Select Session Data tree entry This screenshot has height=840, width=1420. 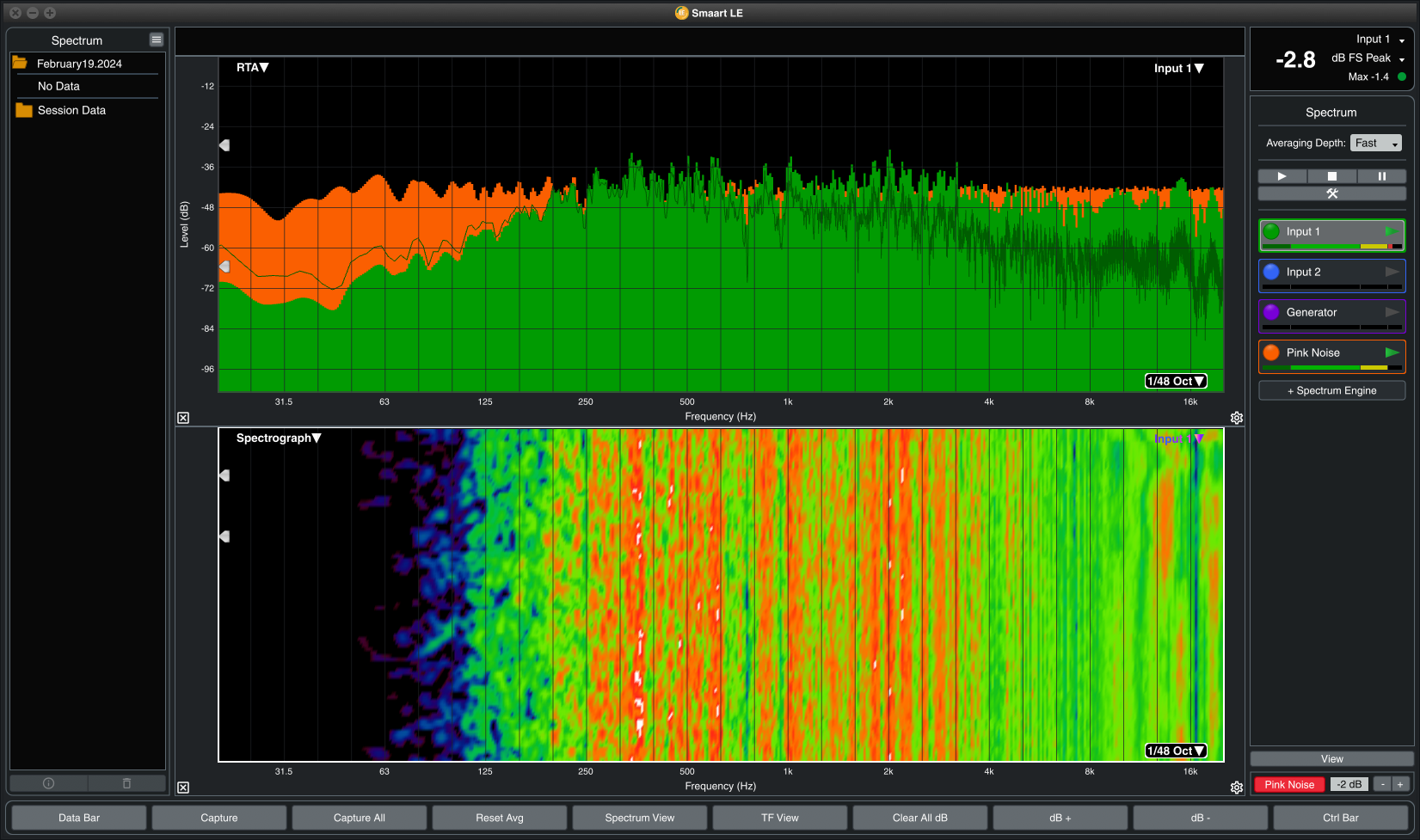coord(71,110)
